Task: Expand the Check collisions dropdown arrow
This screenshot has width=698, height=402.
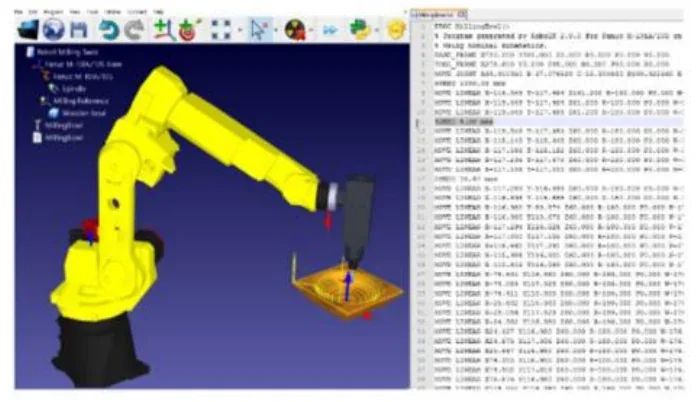Action: tap(311, 30)
